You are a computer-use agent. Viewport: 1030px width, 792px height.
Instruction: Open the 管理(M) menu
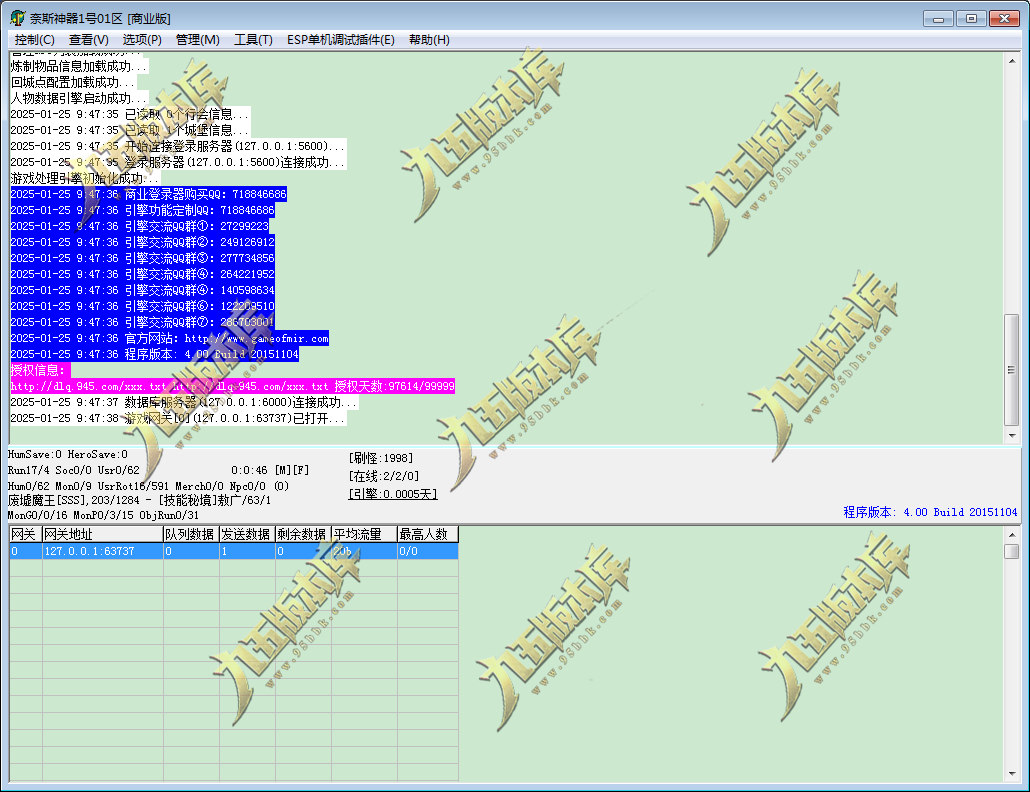click(198, 40)
